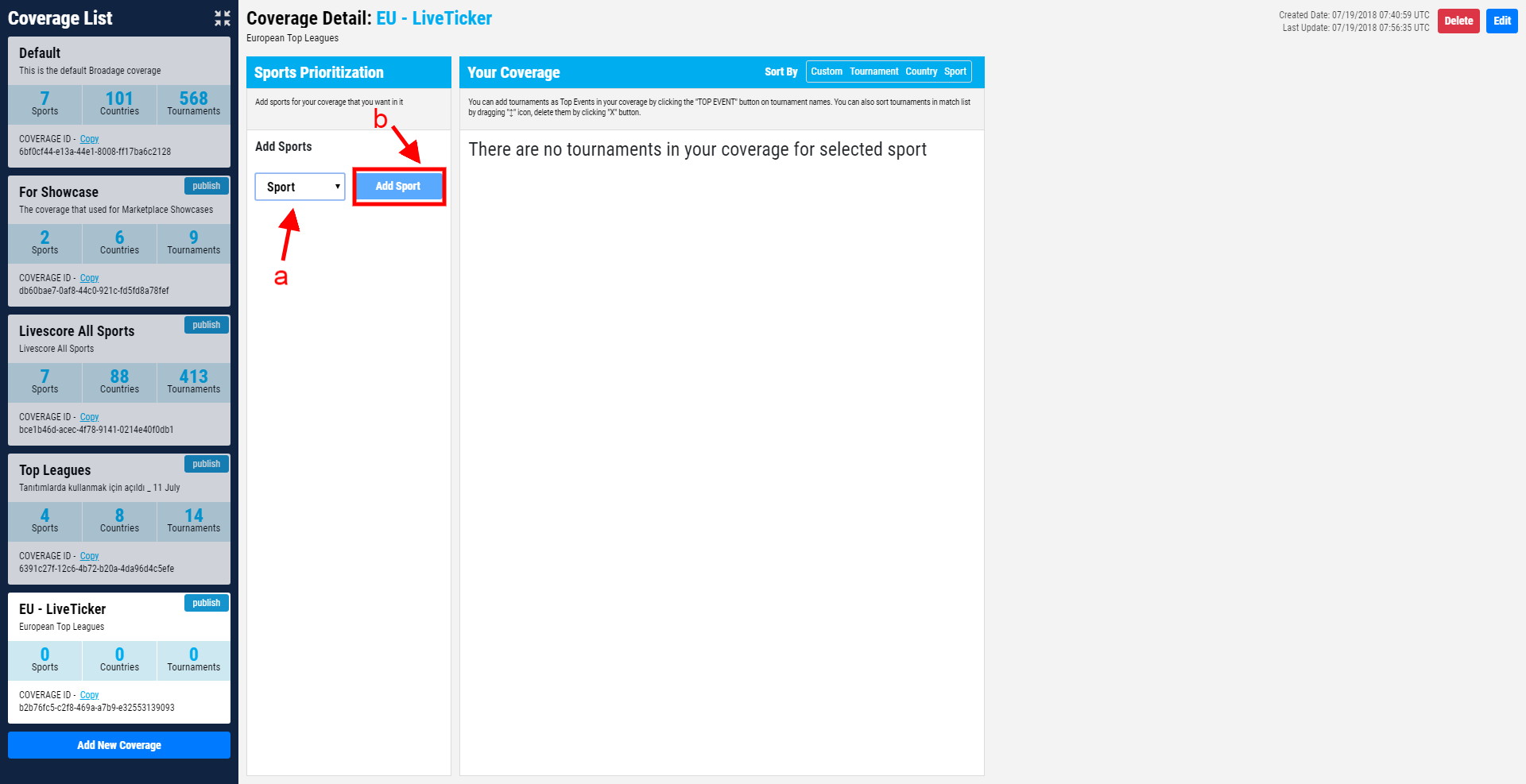Sort coverage by Custom
1526x784 pixels.
tap(827, 71)
